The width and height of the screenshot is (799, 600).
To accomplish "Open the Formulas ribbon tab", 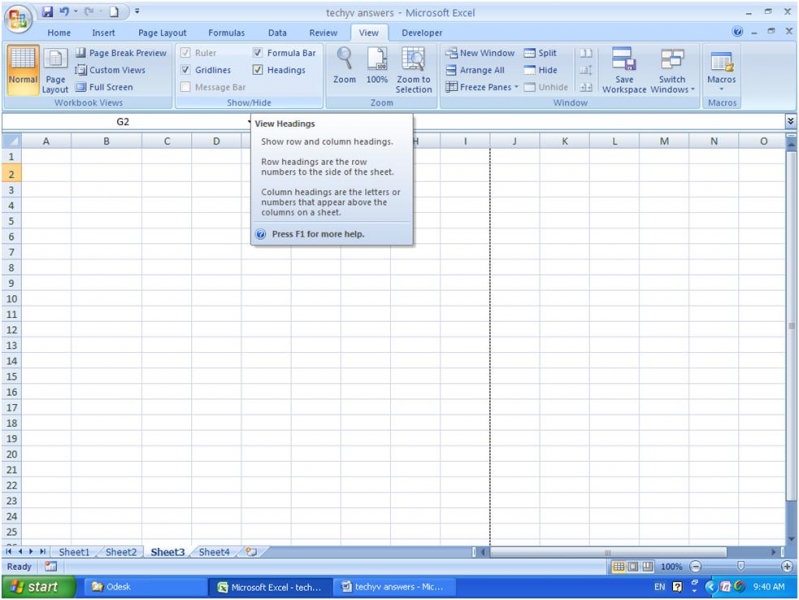I will click(226, 33).
